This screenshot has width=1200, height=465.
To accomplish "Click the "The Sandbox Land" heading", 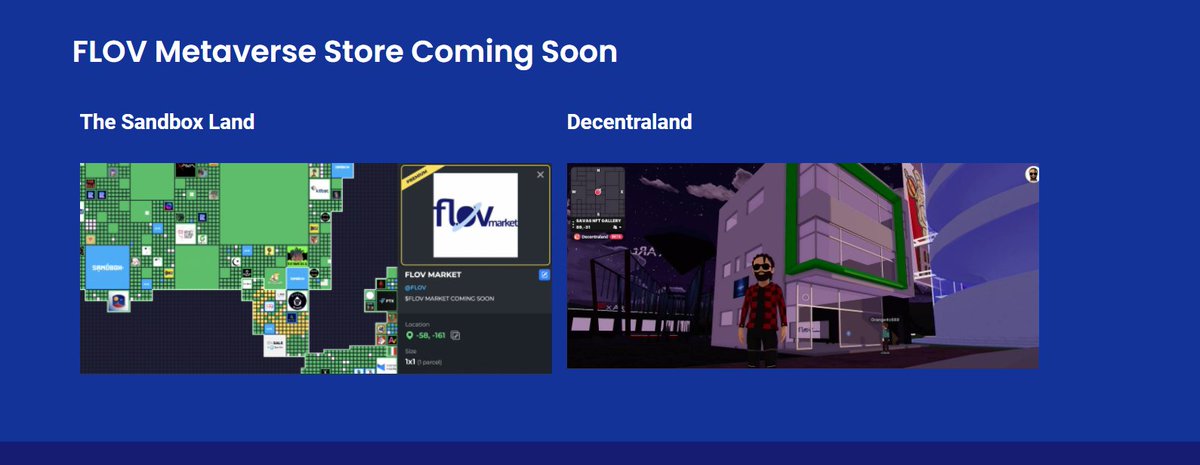I will coord(167,122).
